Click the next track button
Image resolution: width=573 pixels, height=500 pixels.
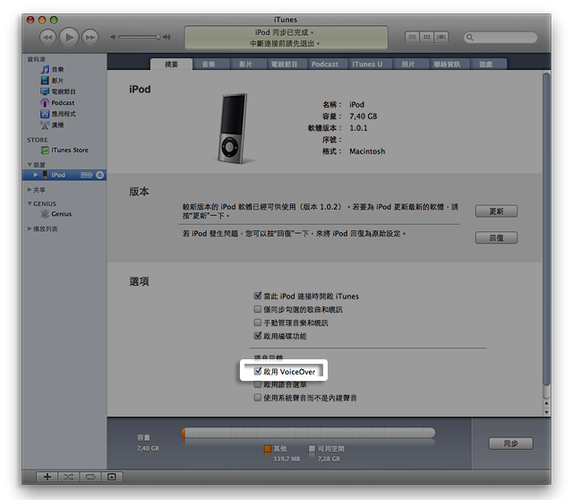click(x=90, y=37)
